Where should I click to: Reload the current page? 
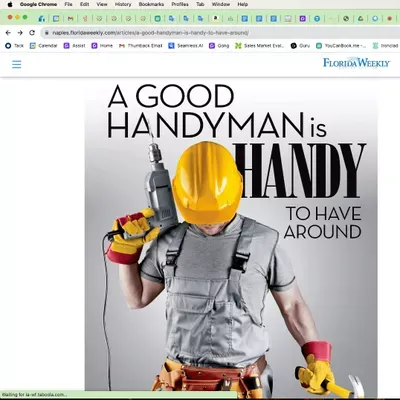pyautogui.click(x=32, y=33)
